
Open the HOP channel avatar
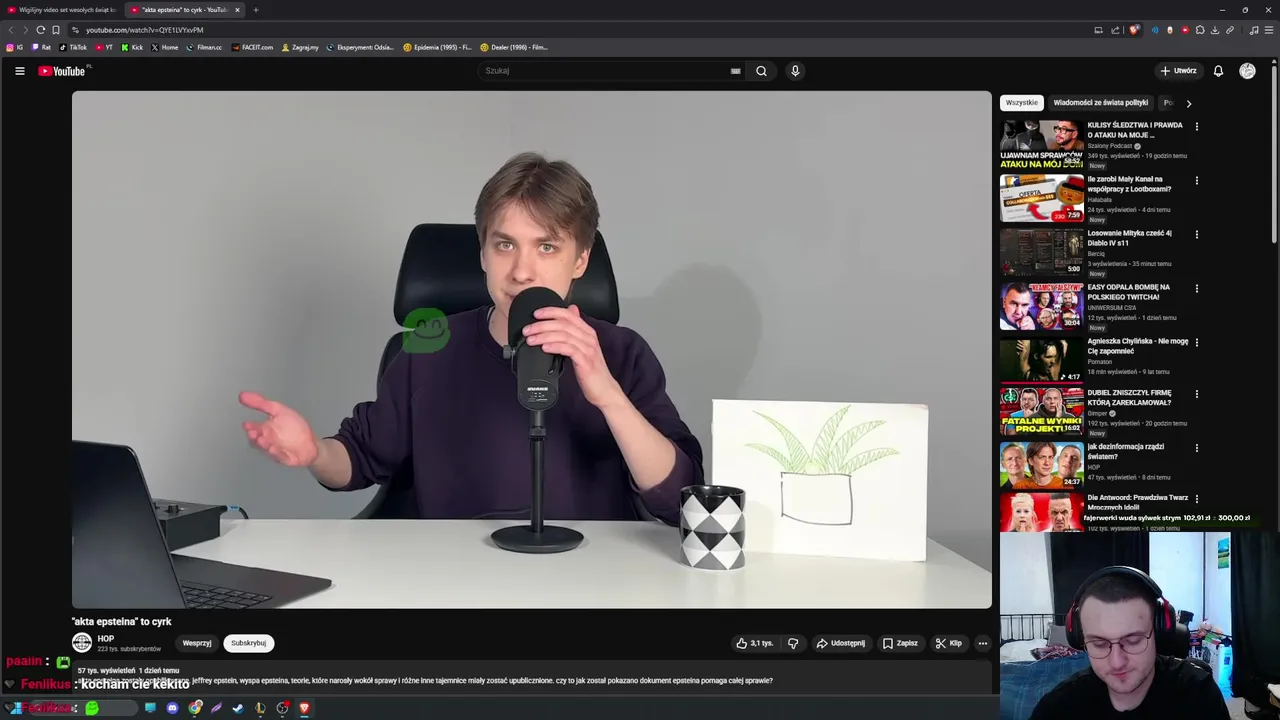[82, 643]
